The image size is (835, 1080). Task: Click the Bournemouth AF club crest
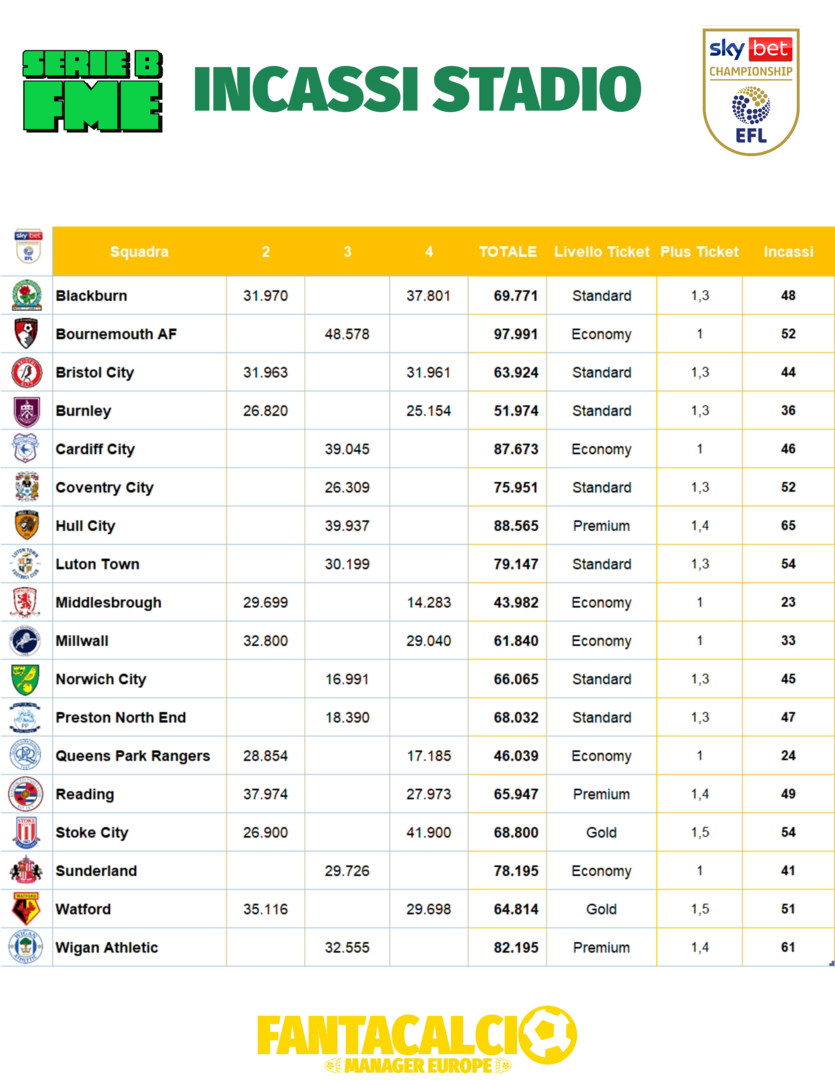pyautogui.click(x=26, y=334)
